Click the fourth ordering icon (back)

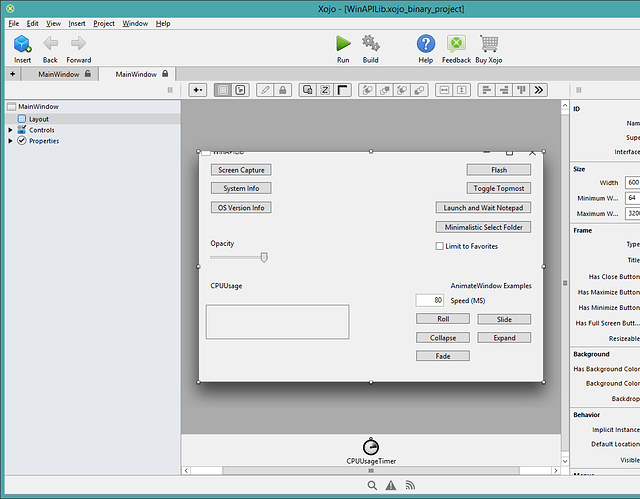419,90
